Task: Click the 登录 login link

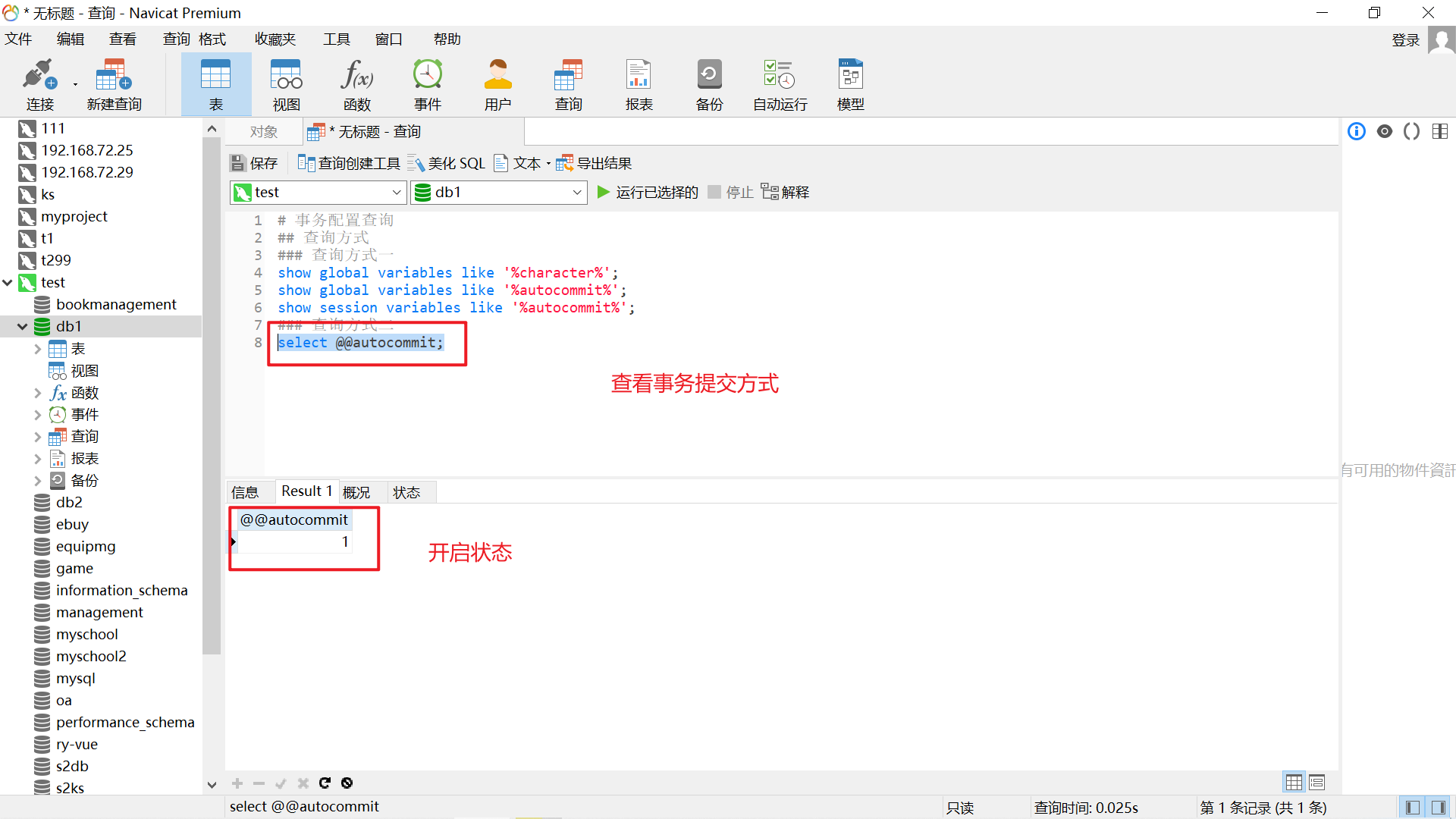Action: point(1404,40)
